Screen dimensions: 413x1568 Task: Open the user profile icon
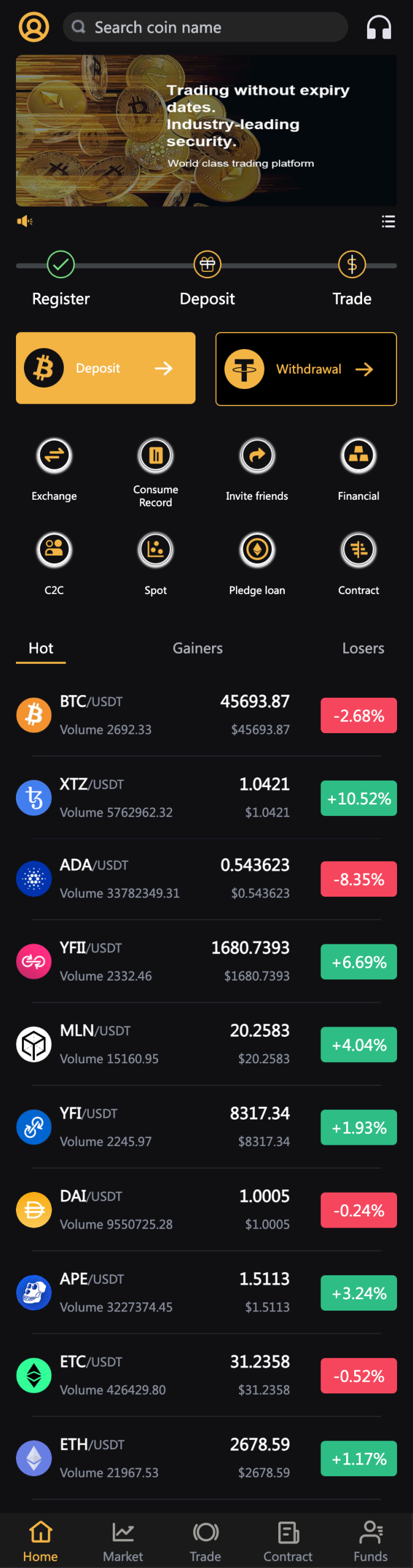[x=34, y=27]
